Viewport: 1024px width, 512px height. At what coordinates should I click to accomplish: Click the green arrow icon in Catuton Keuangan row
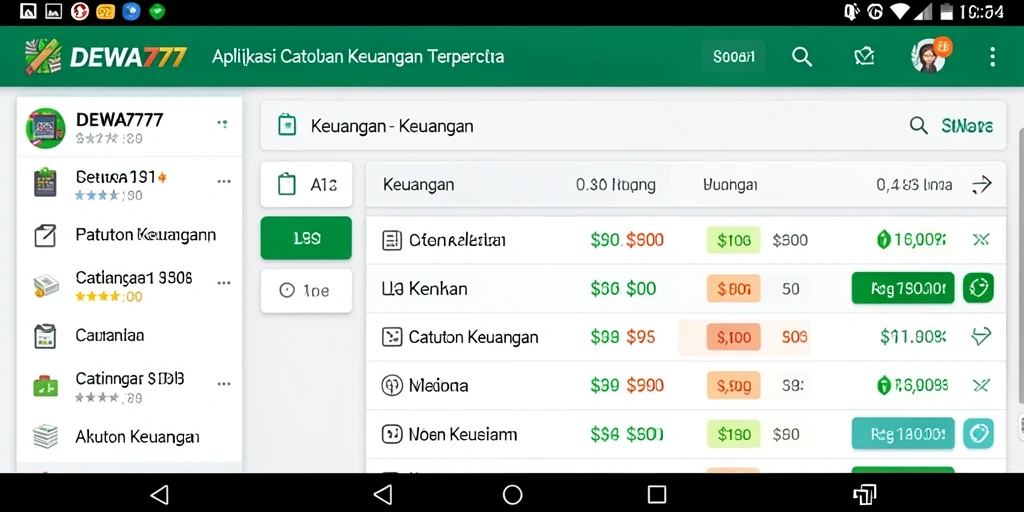click(981, 337)
